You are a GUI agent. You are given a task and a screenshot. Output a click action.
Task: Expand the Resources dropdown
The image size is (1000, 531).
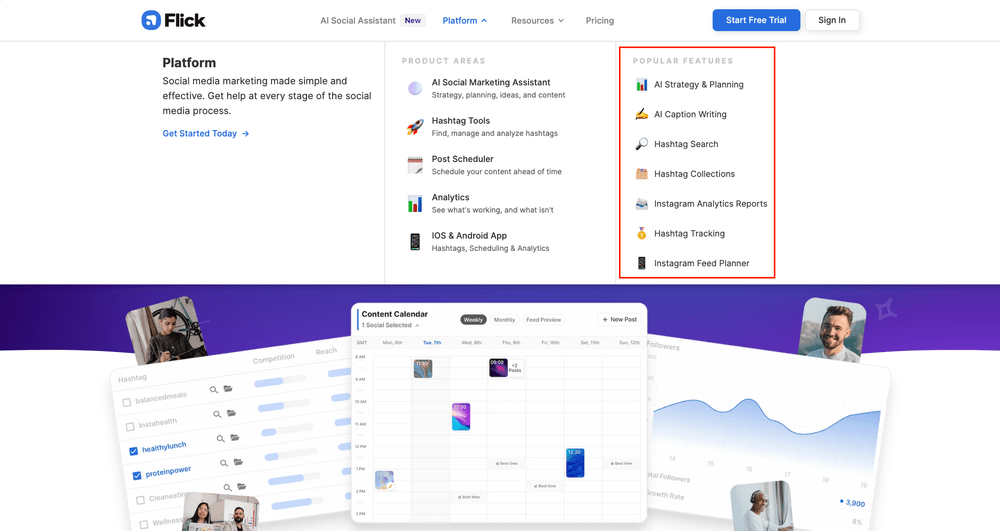[x=537, y=20]
